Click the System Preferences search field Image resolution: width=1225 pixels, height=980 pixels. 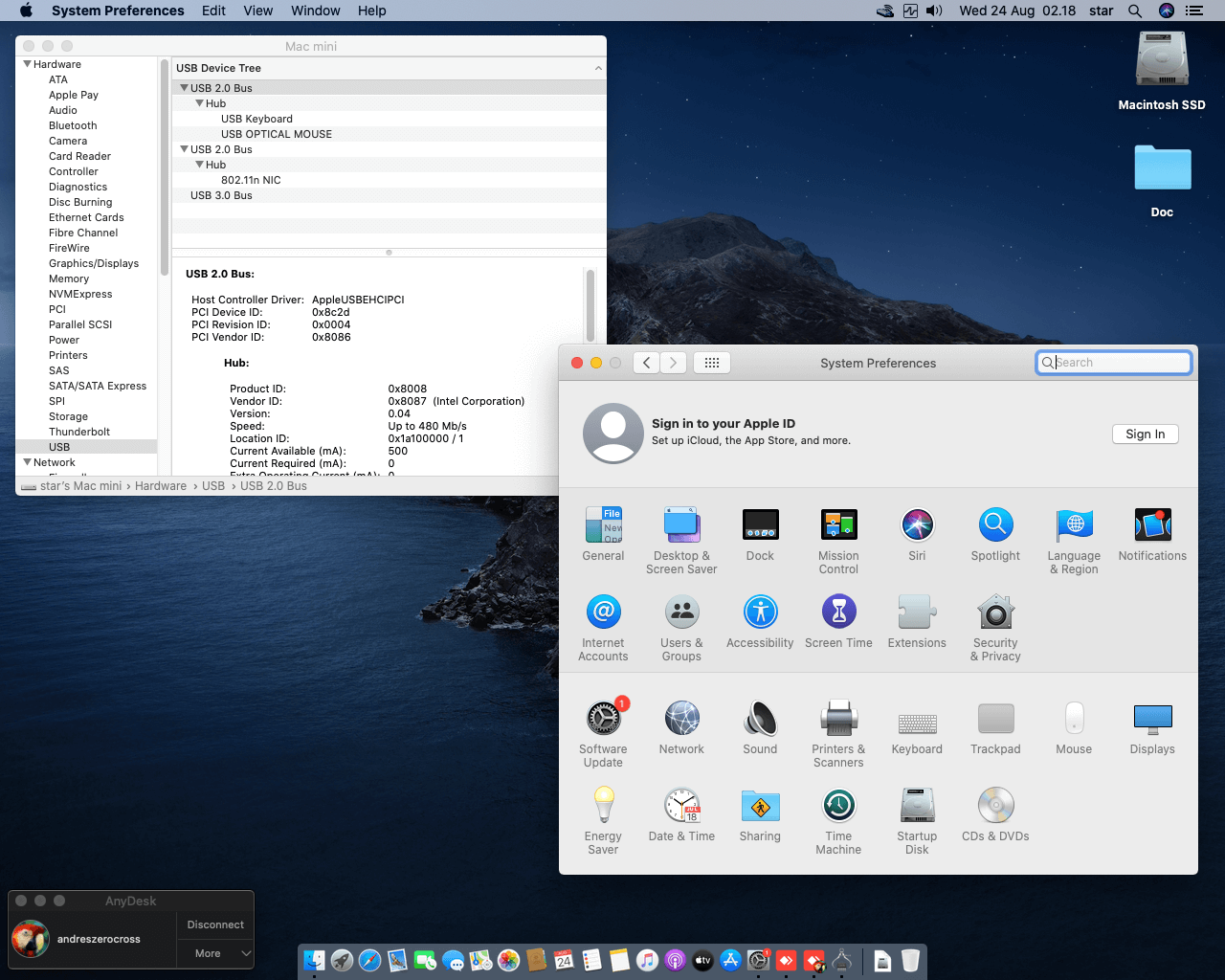tap(1120, 363)
